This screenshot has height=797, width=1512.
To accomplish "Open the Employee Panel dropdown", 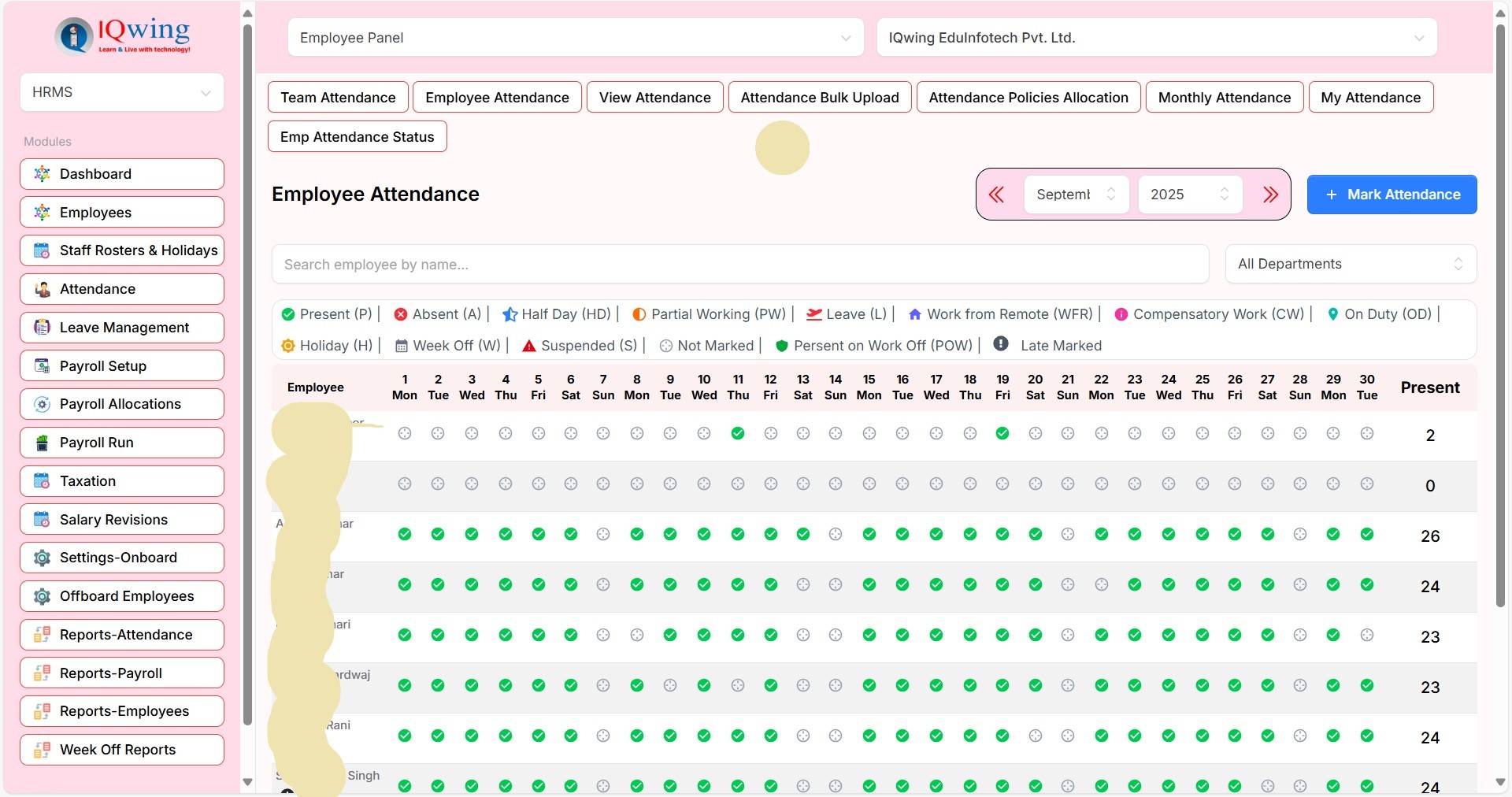I will click(x=576, y=38).
